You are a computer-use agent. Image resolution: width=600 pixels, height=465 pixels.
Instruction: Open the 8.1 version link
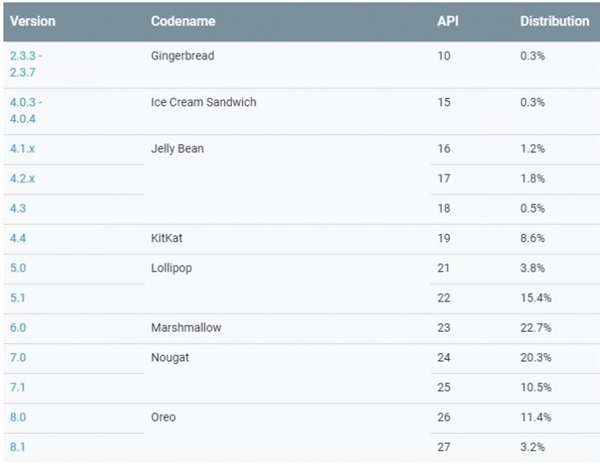18,446
